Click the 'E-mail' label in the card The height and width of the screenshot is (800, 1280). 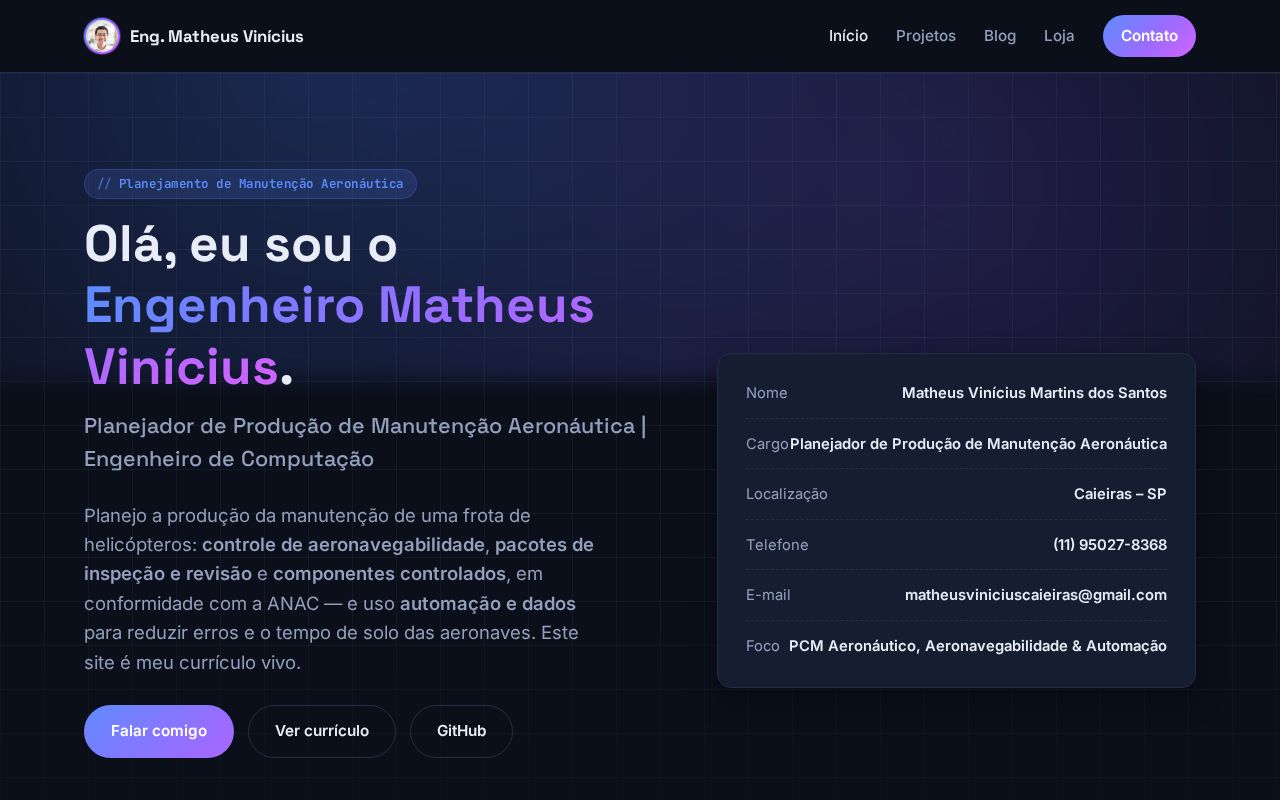click(768, 595)
